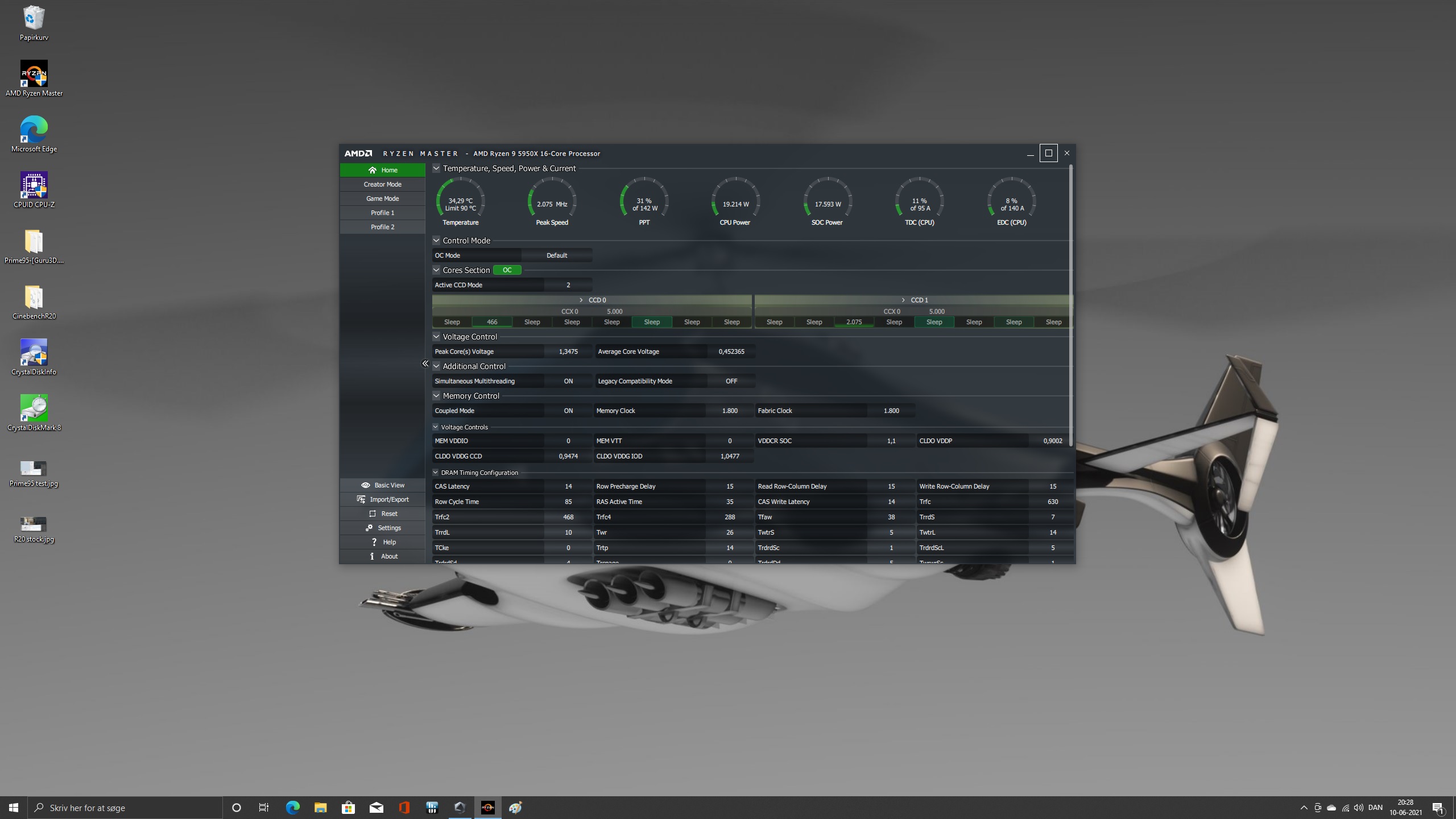Click the green OC badge in Cores Section
Screen dimensions: 1456x819
[507, 270]
